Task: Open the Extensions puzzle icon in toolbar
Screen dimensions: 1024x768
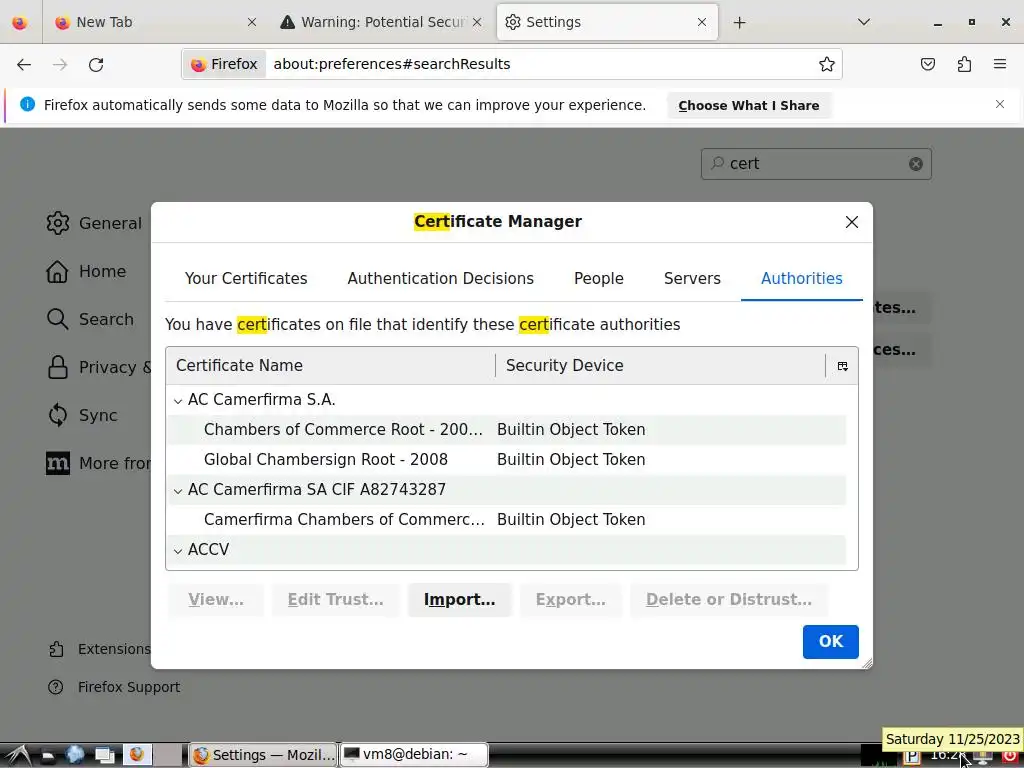Action: (964, 64)
